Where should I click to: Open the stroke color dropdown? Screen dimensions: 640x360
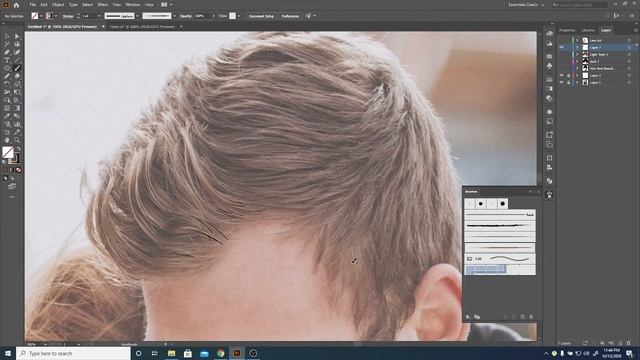coord(56,16)
